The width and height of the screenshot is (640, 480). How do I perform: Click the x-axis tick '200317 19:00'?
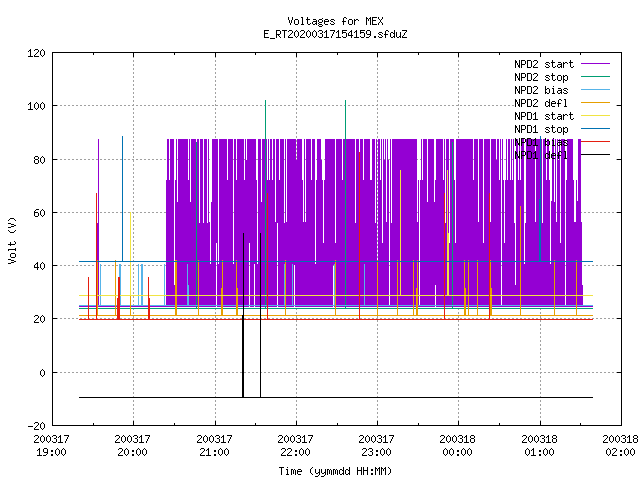coord(51,446)
